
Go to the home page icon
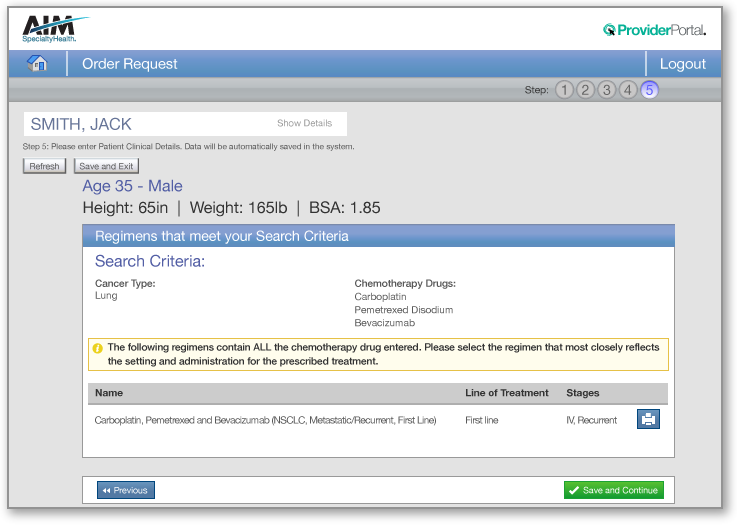[x=37, y=63]
